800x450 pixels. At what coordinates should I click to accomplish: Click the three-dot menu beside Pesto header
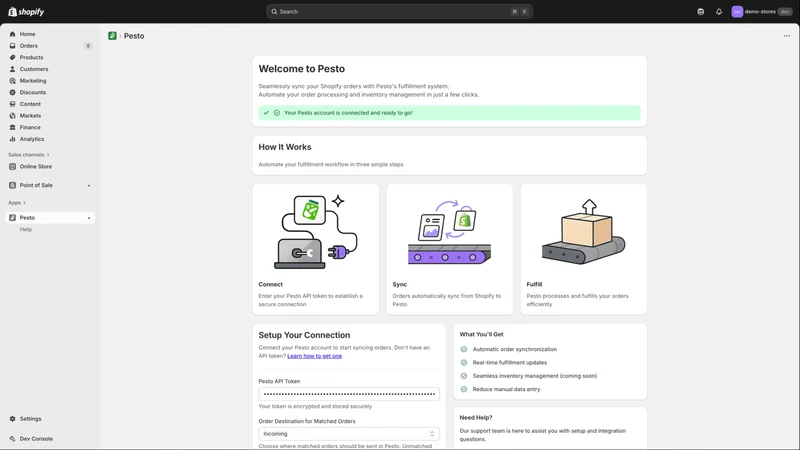click(x=787, y=36)
